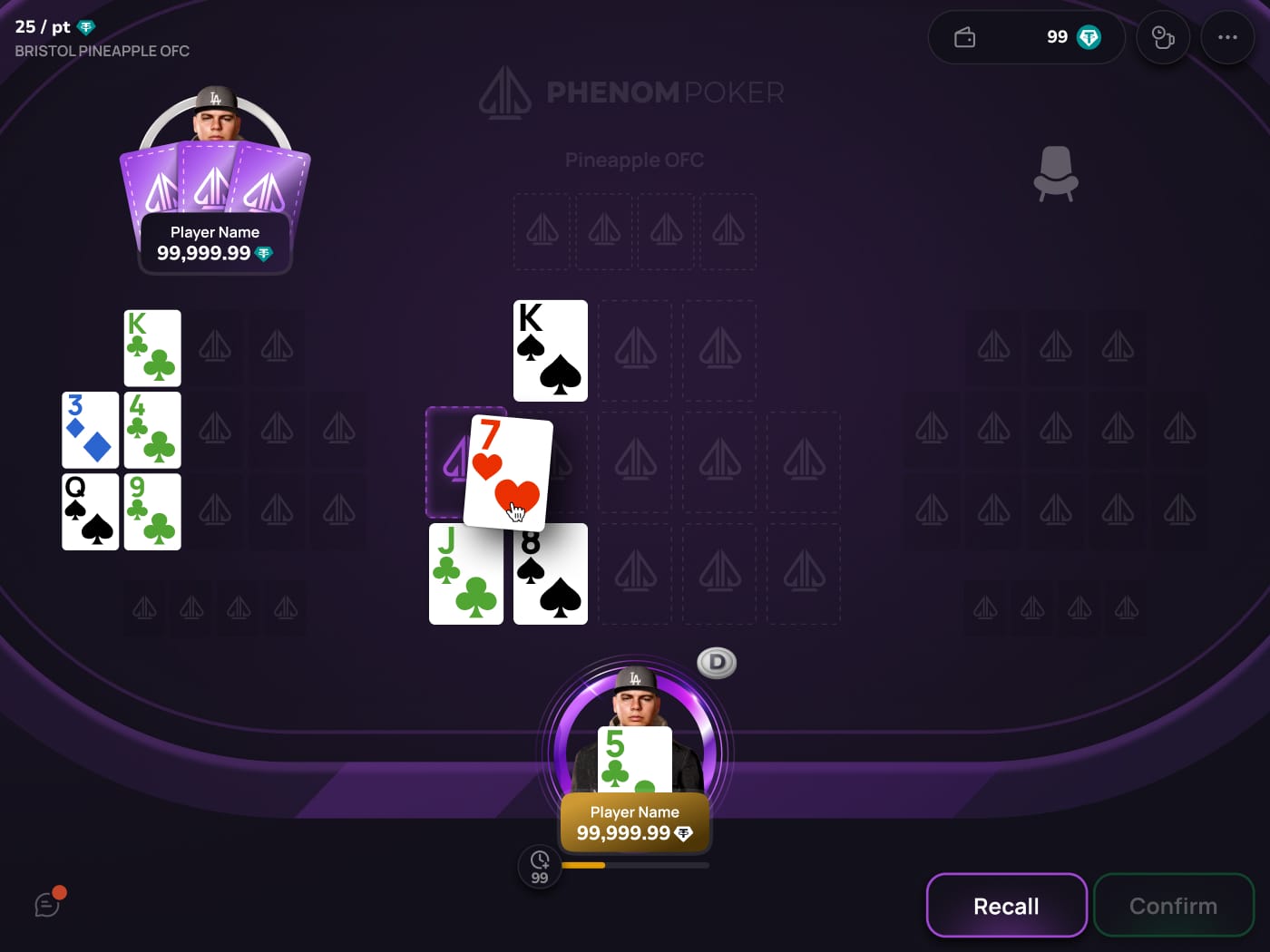This screenshot has height=952, width=1270.
Task: Open the wallet icon in top bar
Action: click(x=964, y=37)
